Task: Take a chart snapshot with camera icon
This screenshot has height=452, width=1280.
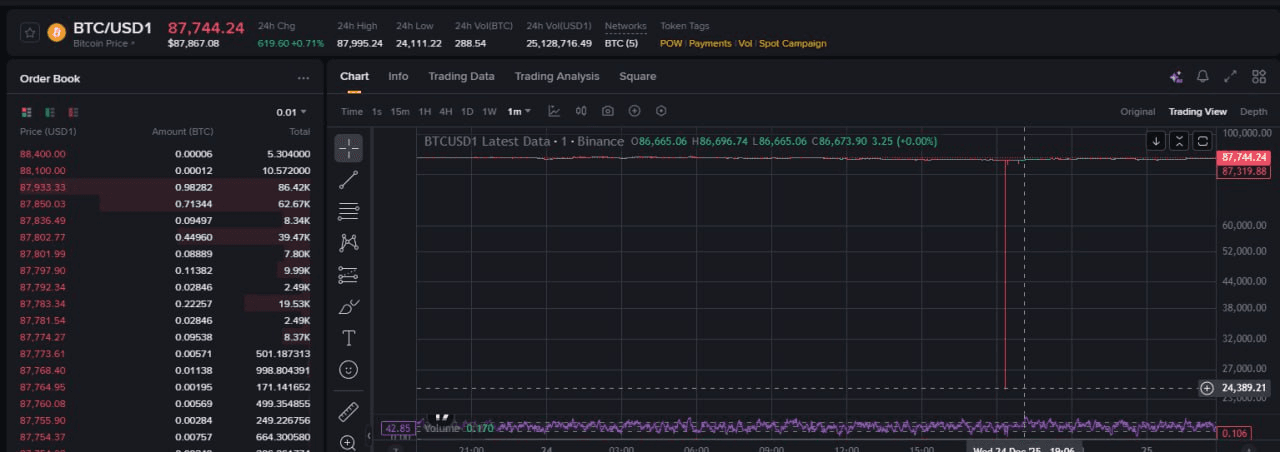Action: 608,111
